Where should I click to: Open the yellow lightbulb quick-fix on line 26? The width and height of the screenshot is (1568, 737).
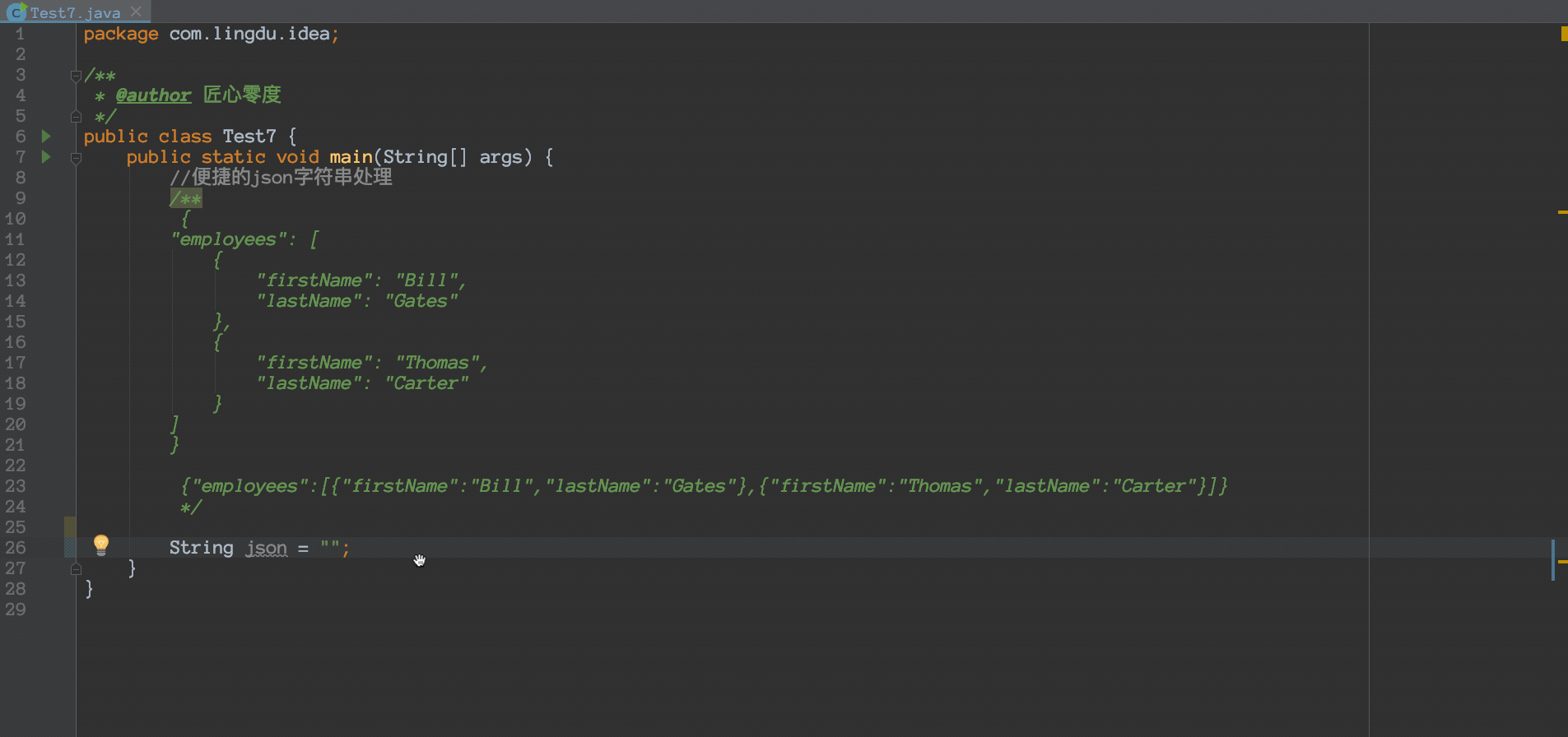point(101,544)
